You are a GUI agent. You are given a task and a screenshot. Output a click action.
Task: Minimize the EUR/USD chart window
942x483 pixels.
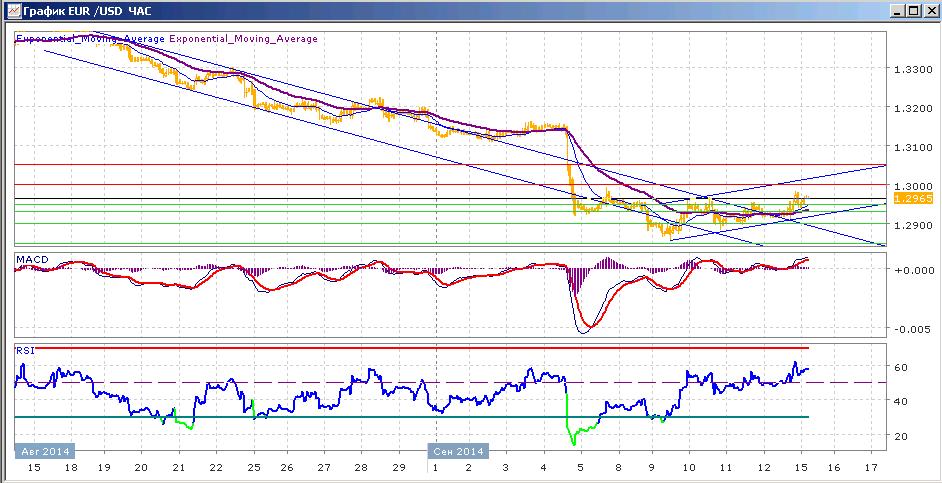[x=899, y=11]
